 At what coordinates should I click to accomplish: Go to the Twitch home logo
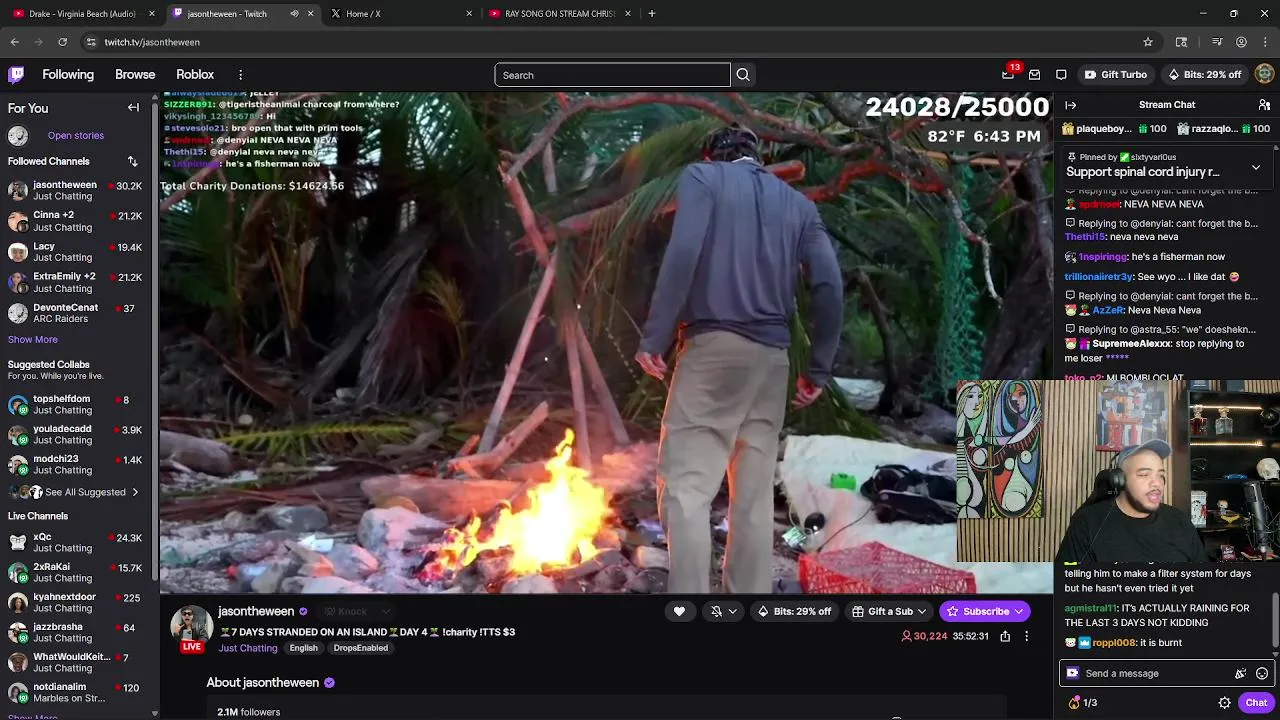(x=16, y=75)
